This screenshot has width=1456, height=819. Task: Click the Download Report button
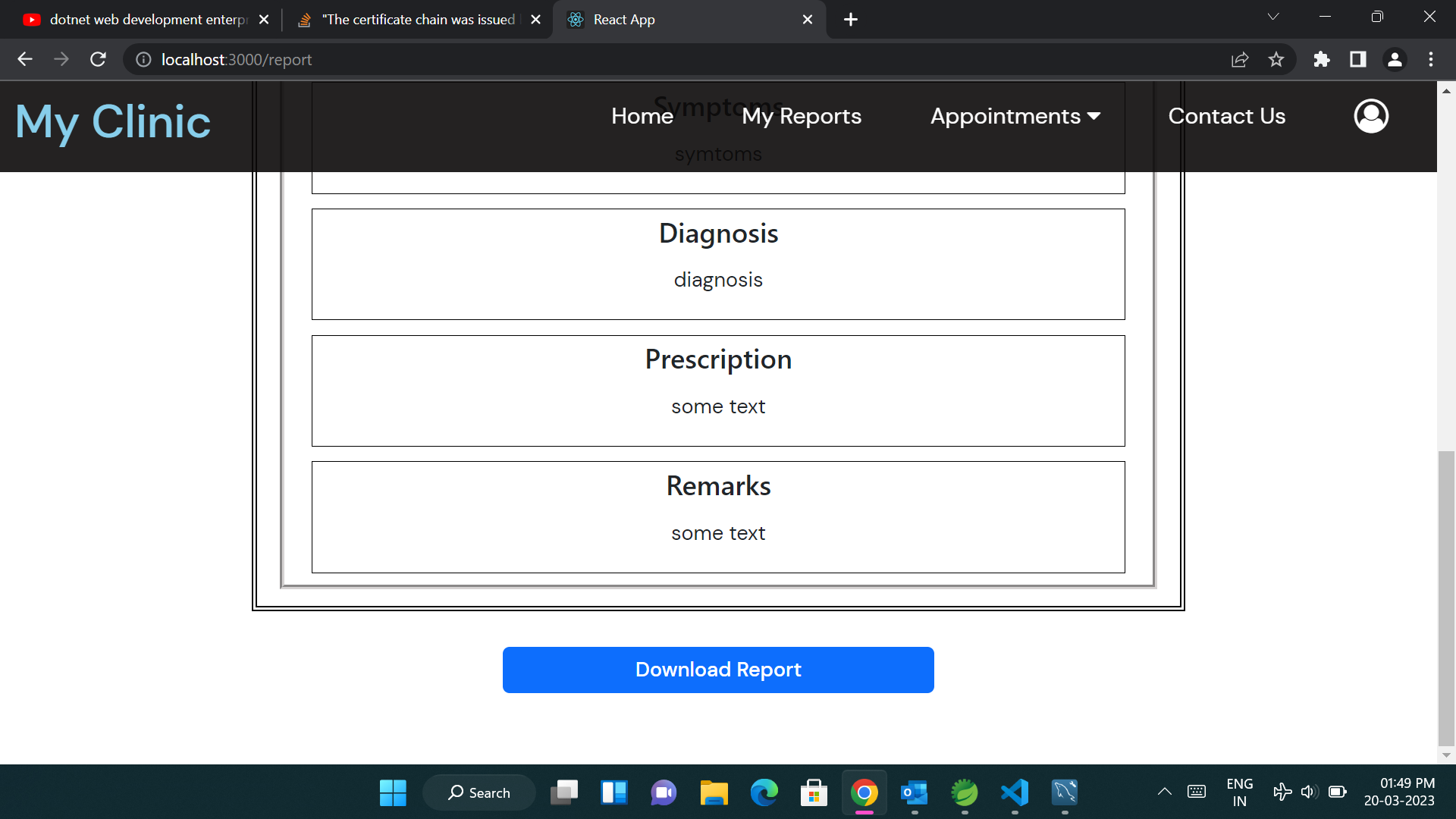pyautogui.click(x=717, y=670)
